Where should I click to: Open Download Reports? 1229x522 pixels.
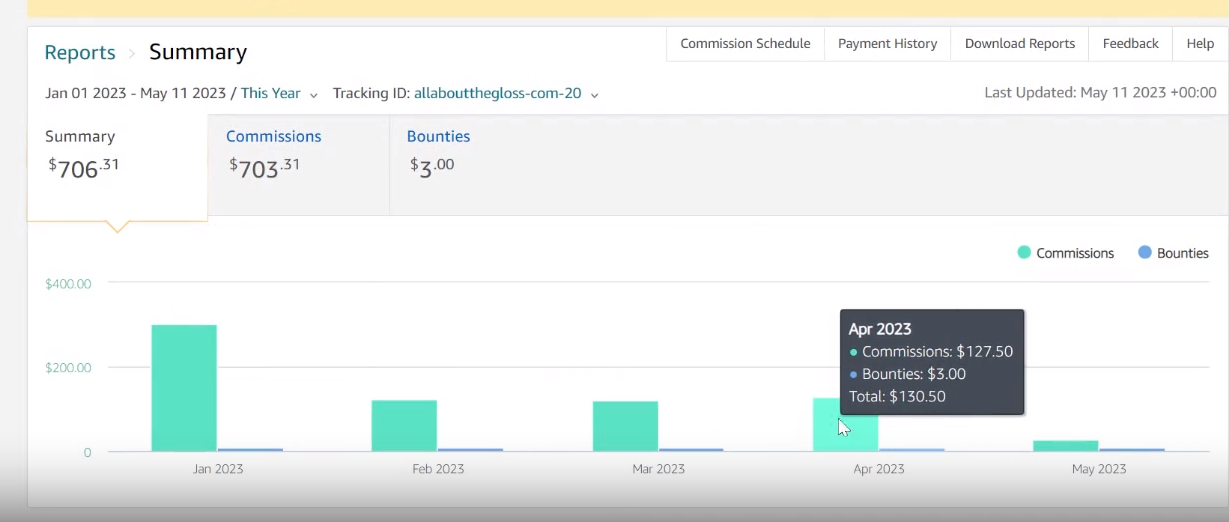pyautogui.click(x=1019, y=44)
